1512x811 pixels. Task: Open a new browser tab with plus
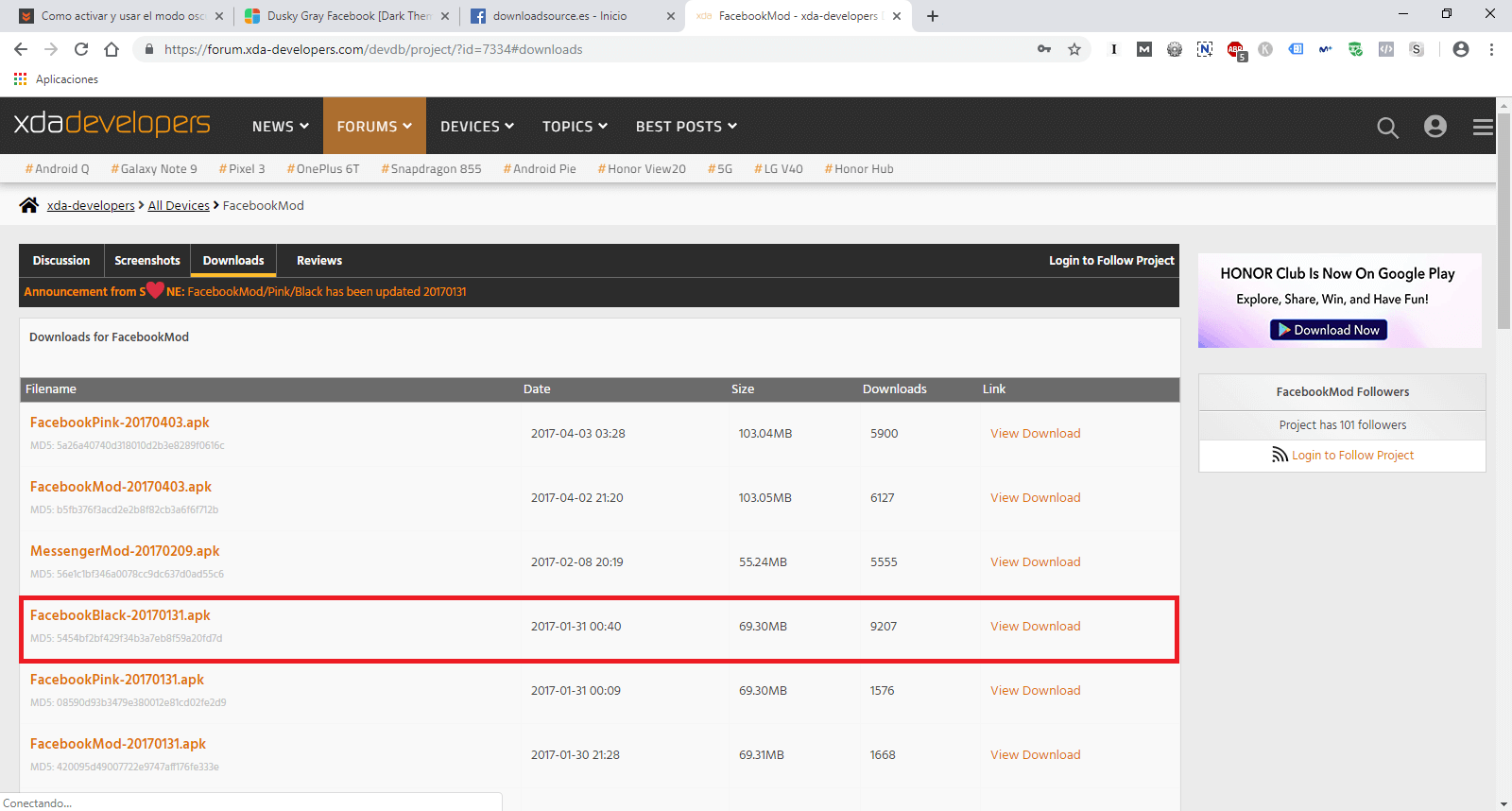tap(933, 16)
